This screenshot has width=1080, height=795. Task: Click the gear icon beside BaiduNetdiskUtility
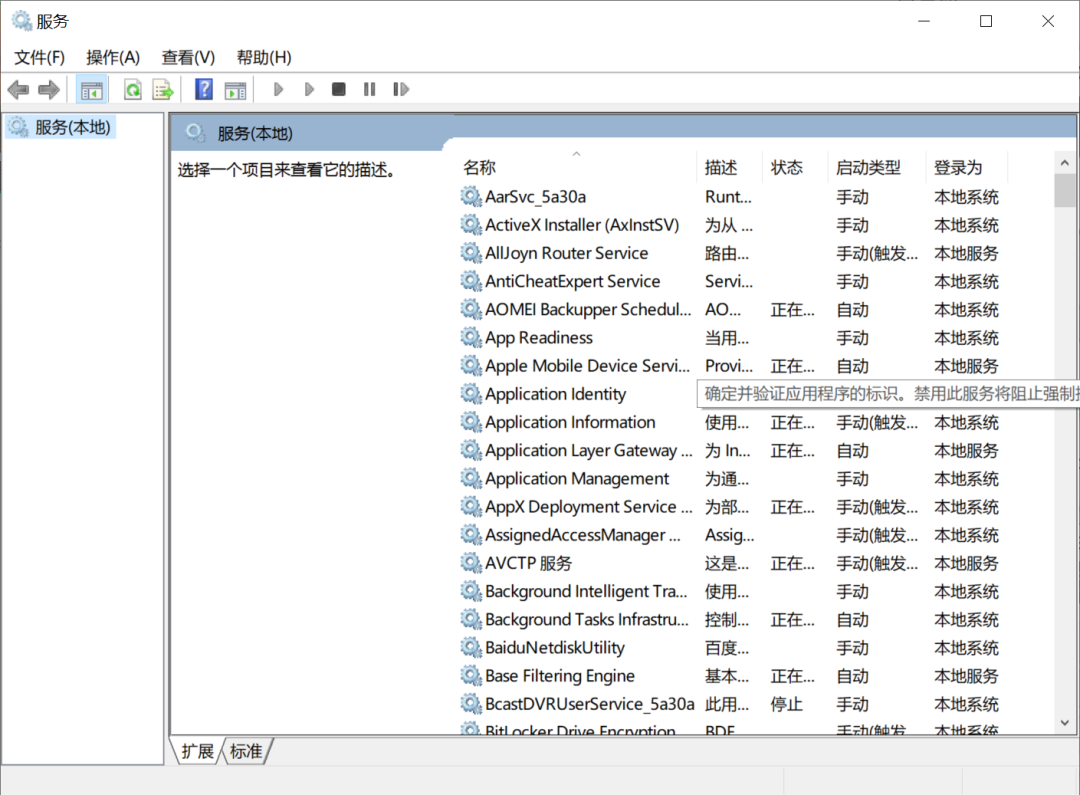[471, 648]
